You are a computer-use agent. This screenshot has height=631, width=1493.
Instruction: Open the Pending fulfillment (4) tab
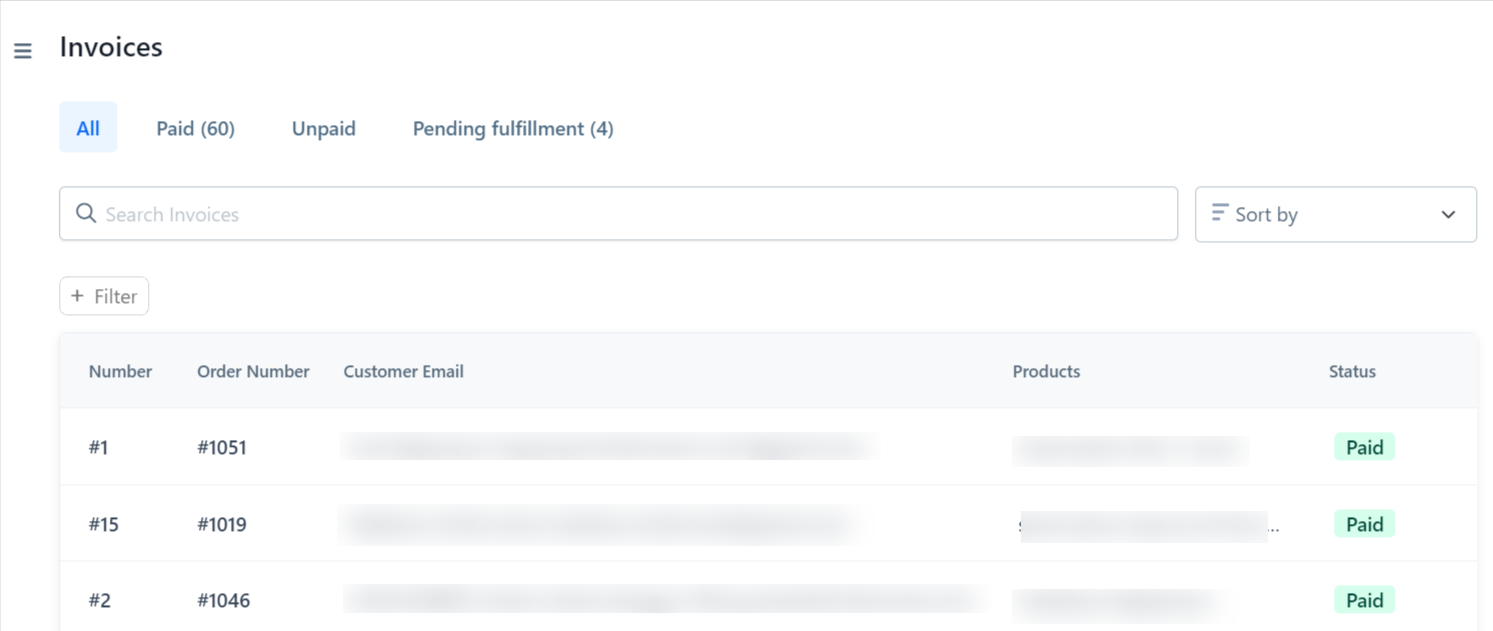coord(512,128)
